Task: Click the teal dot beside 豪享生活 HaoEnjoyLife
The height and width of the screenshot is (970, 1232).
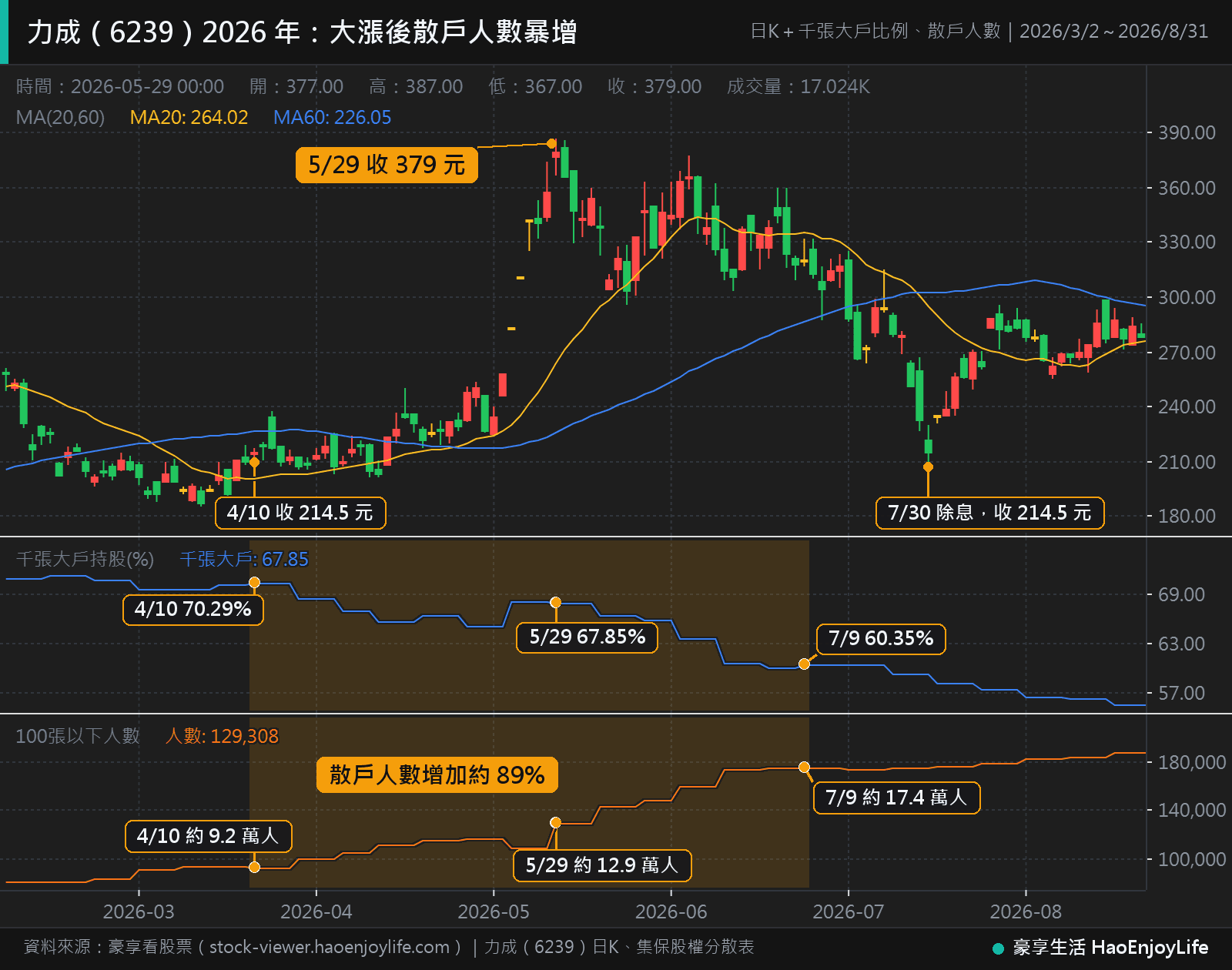Action: pyautogui.click(x=998, y=948)
